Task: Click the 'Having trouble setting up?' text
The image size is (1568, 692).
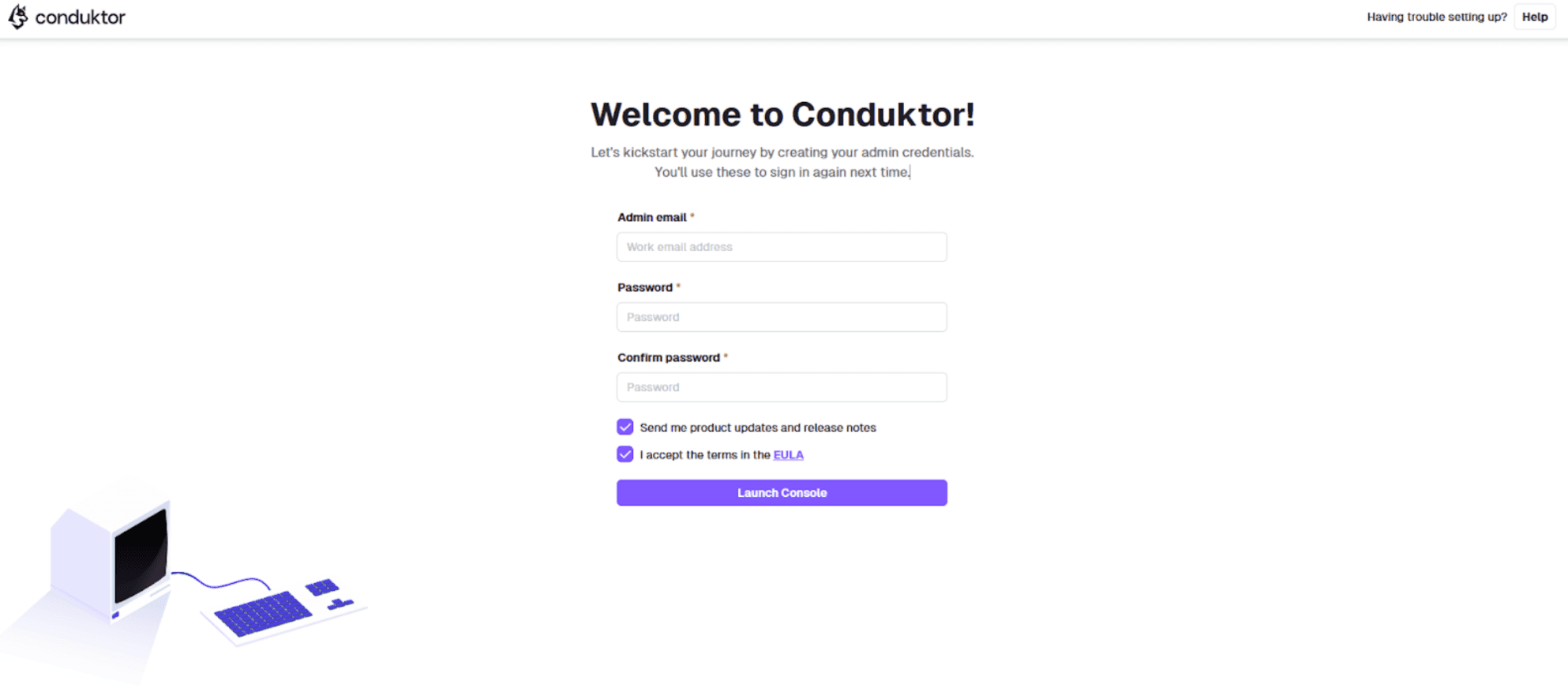Action: click(1436, 17)
